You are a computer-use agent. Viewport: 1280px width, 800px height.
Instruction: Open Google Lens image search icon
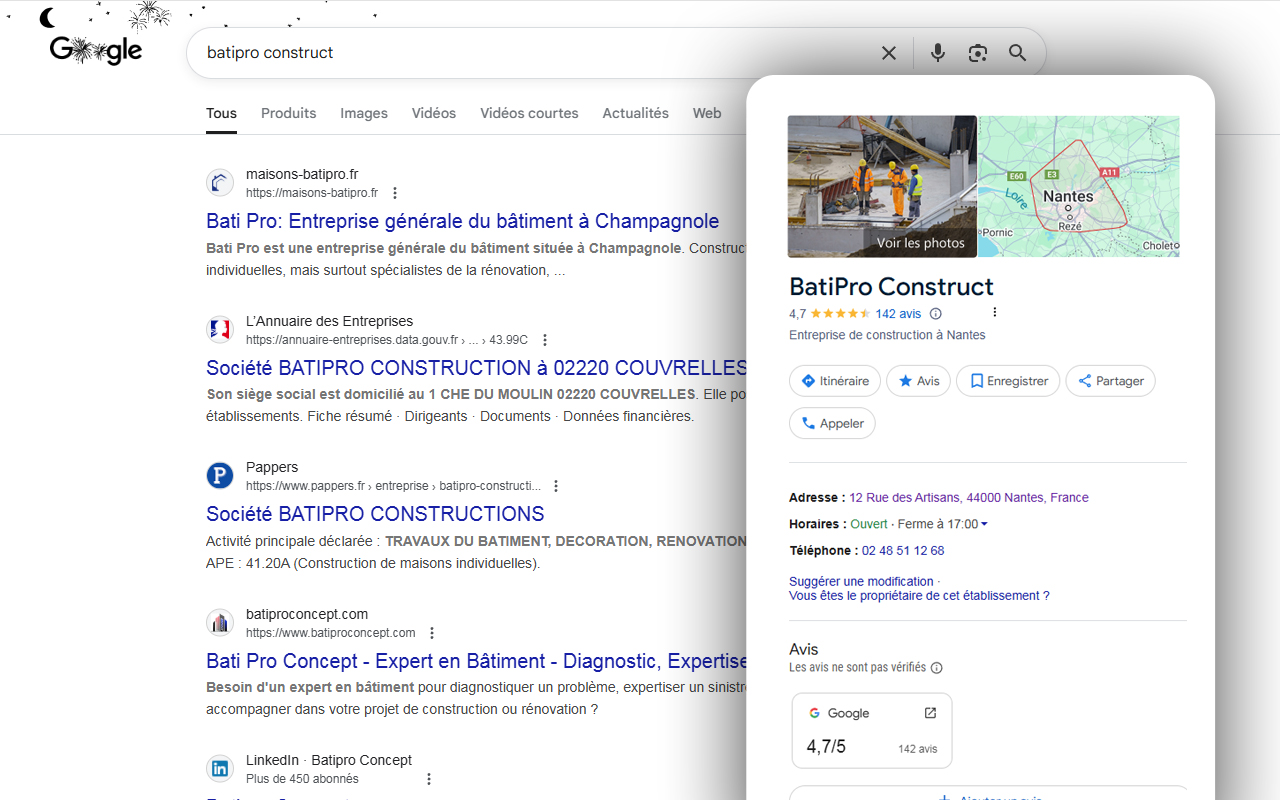coord(977,53)
